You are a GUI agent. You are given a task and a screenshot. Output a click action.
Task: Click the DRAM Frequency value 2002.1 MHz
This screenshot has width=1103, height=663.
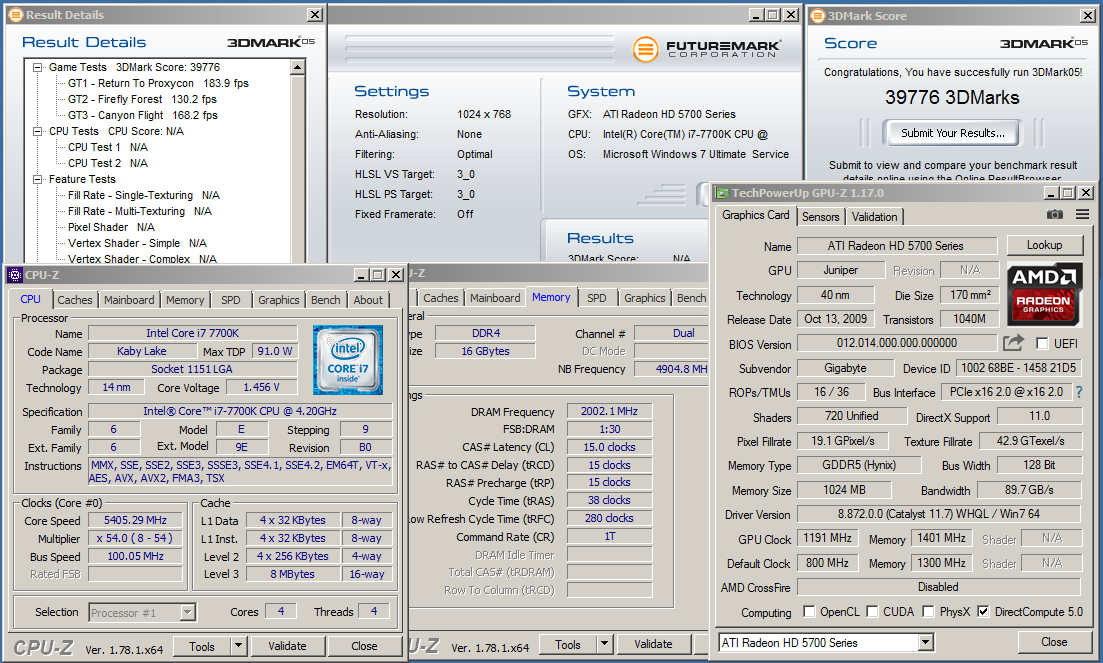coord(609,411)
